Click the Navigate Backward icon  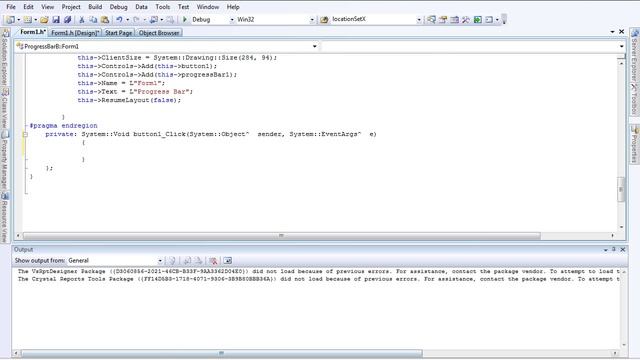[x=154, y=20]
